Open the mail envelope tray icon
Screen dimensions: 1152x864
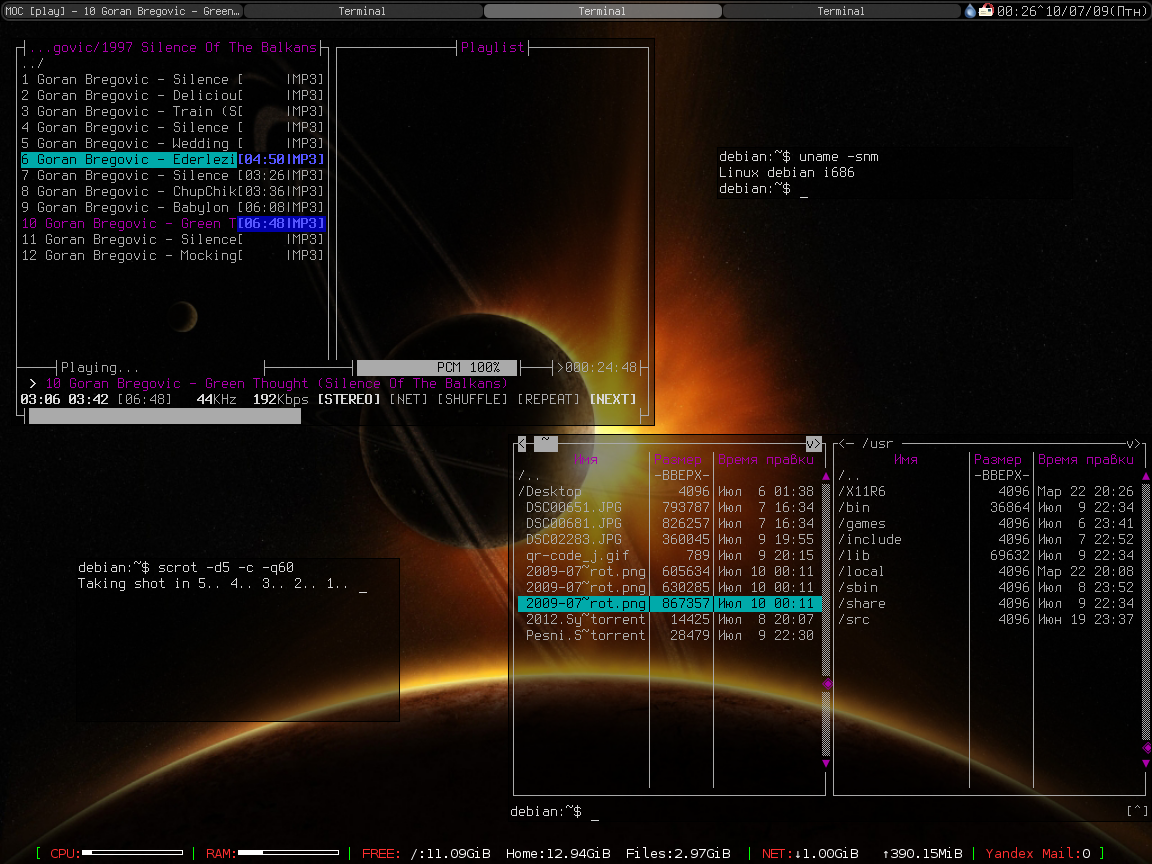click(986, 11)
